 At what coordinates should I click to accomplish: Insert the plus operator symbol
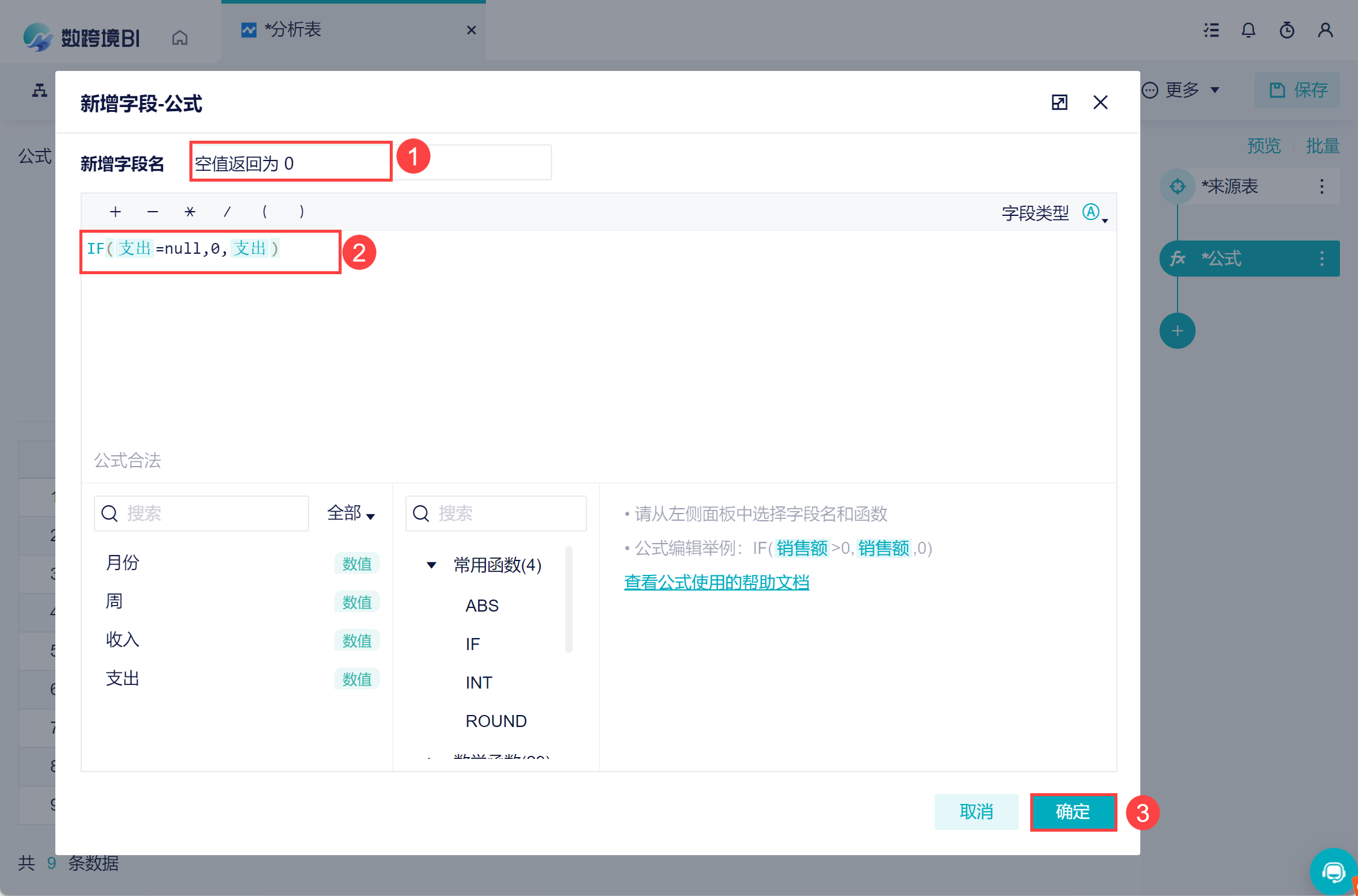coord(115,212)
